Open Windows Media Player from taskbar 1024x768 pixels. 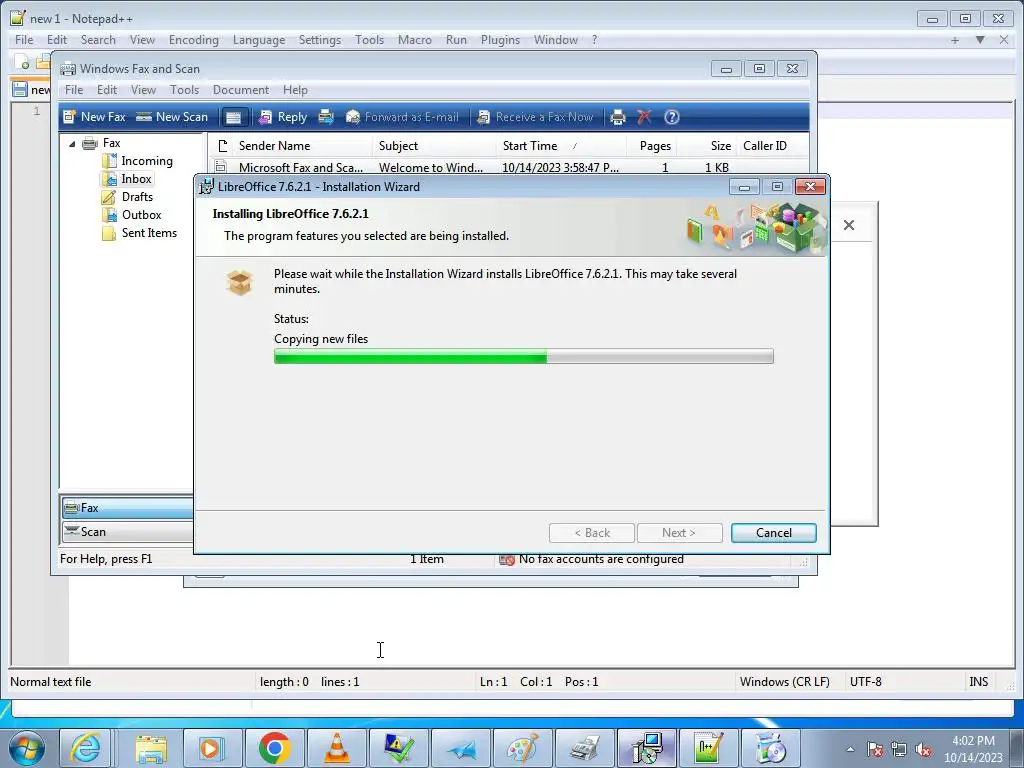click(212, 748)
